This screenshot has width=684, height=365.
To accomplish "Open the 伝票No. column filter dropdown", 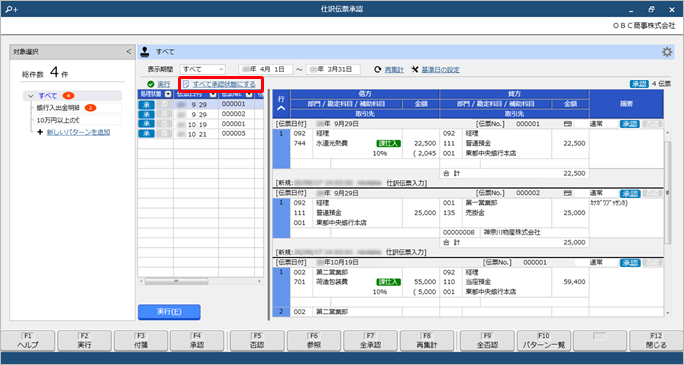I will tap(249, 94).
